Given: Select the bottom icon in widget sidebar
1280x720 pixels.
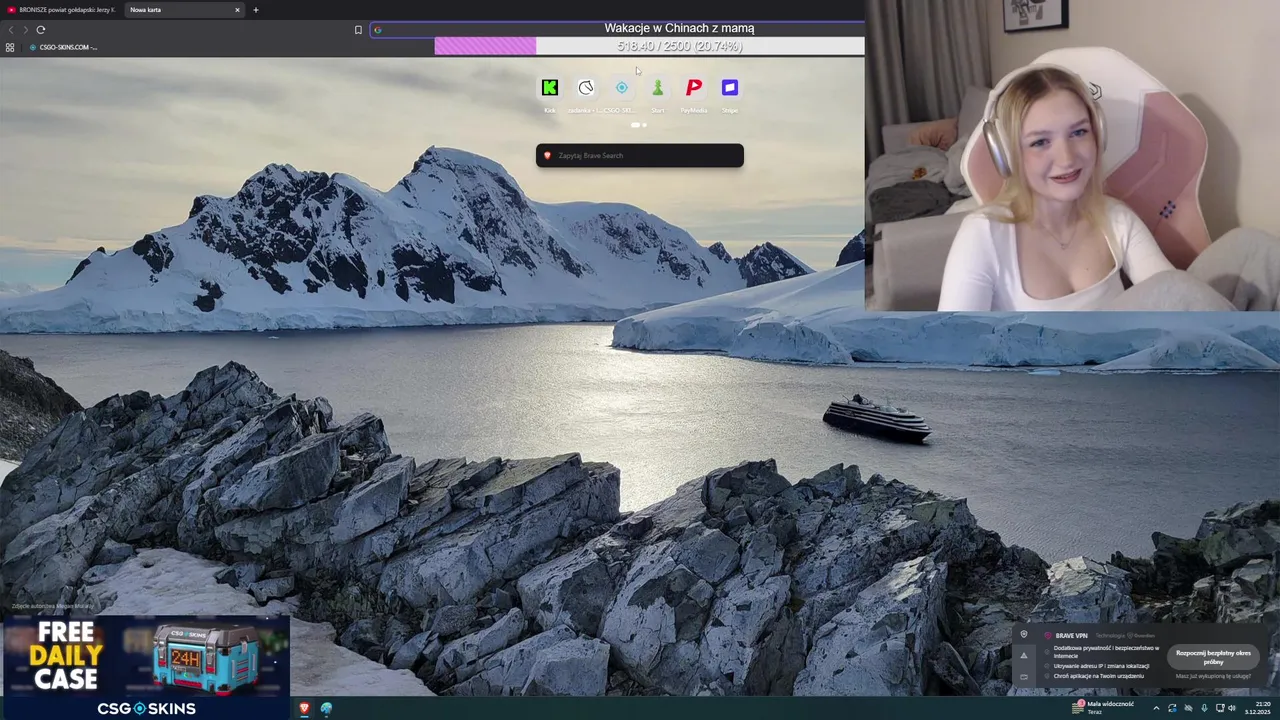Looking at the screenshot, I should click(1023, 677).
